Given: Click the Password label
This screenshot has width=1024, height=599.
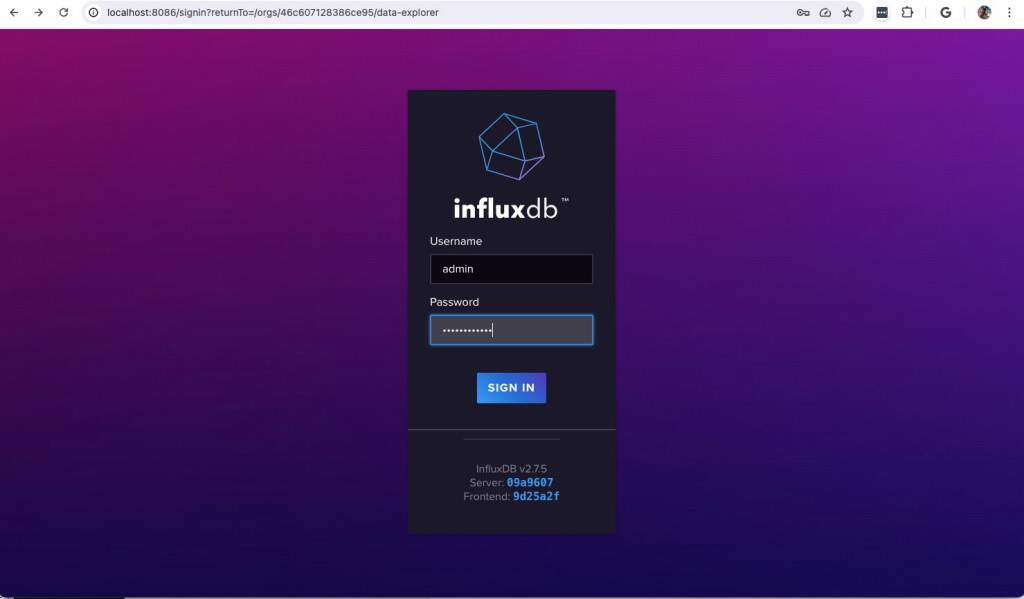Looking at the screenshot, I should (x=454, y=302).
